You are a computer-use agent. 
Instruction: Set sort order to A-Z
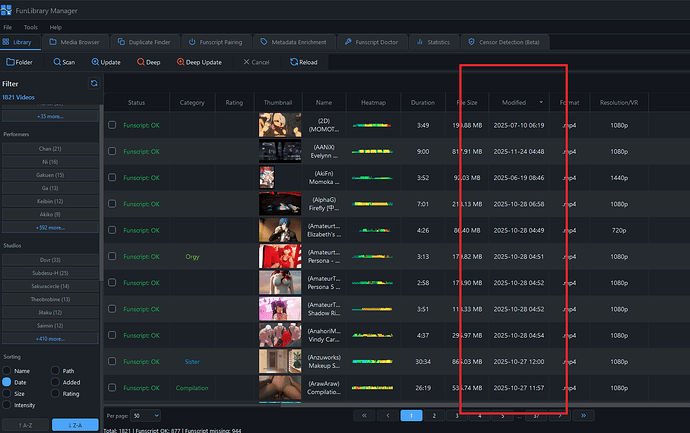(26, 425)
